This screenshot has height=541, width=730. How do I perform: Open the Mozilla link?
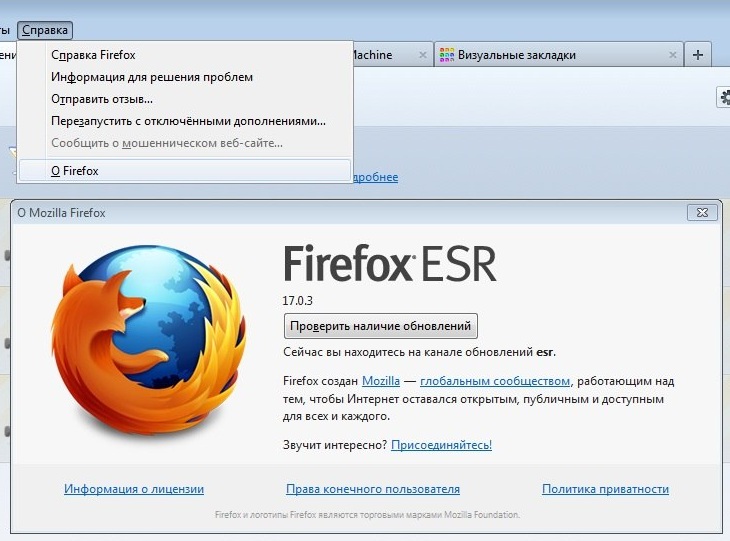tap(381, 381)
